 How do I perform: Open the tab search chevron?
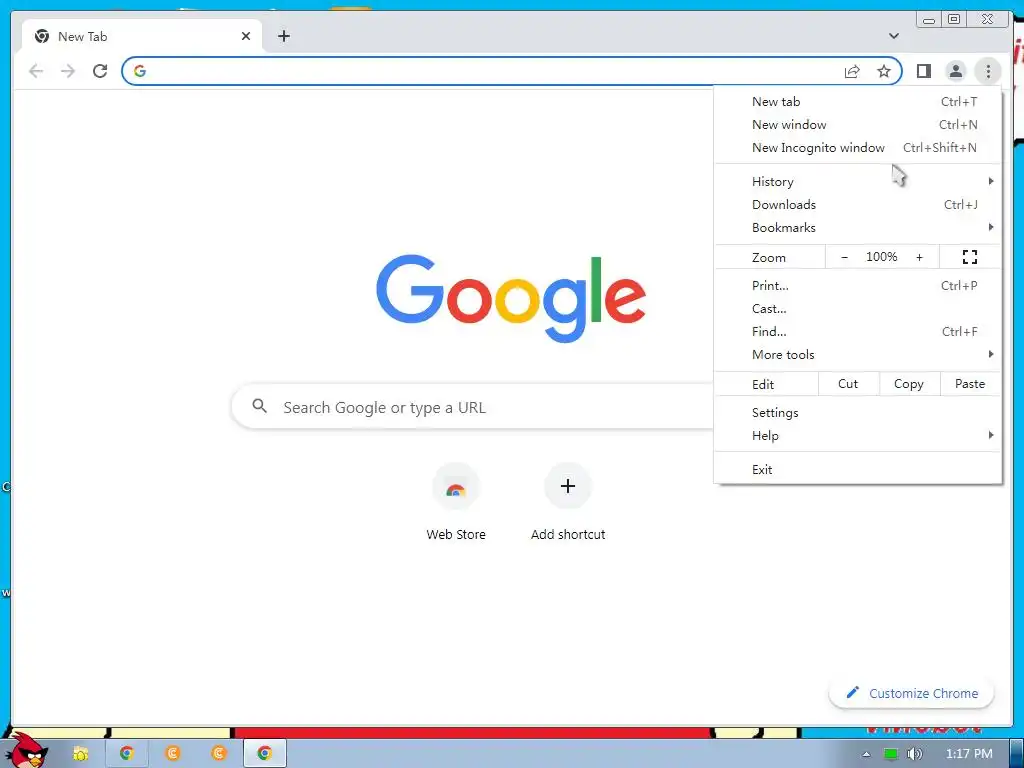(x=894, y=36)
